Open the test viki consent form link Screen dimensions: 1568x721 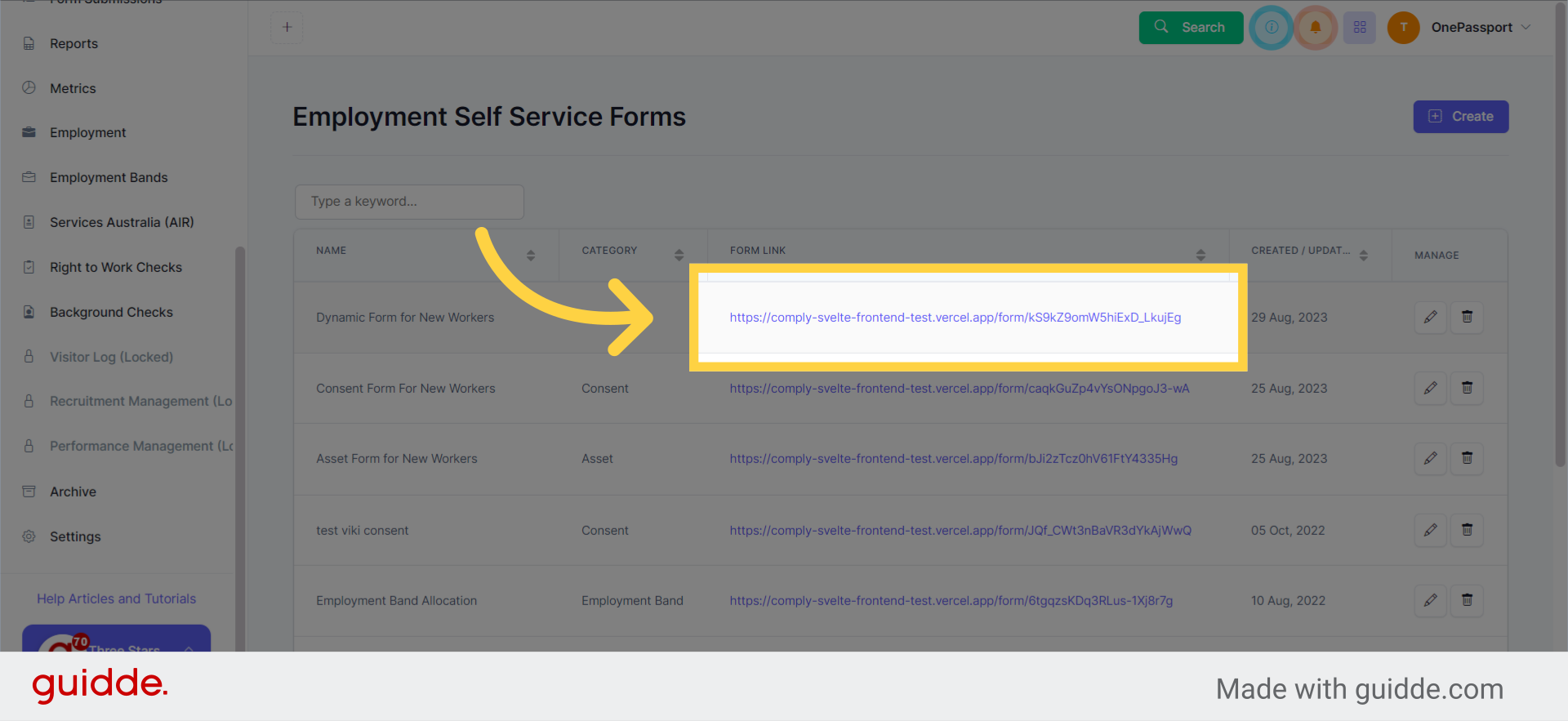point(960,531)
